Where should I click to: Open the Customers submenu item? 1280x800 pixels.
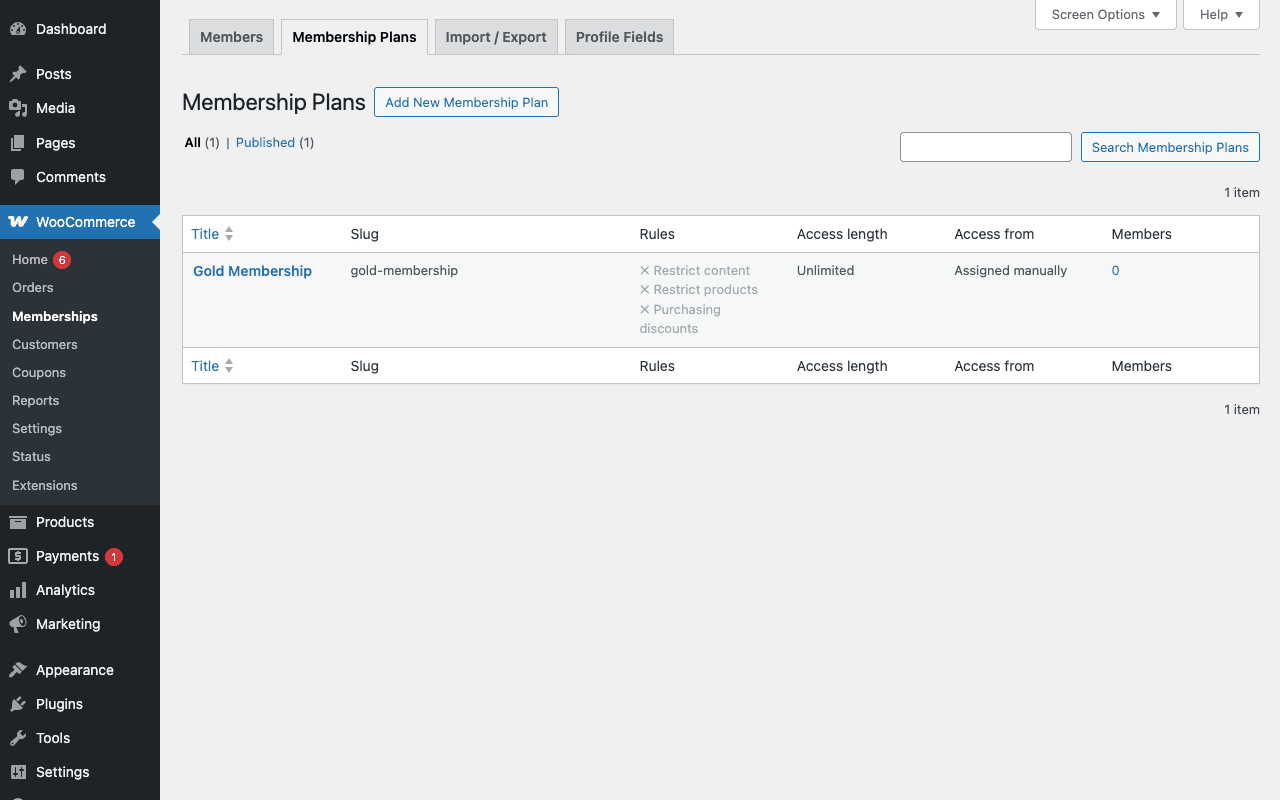tap(45, 344)
